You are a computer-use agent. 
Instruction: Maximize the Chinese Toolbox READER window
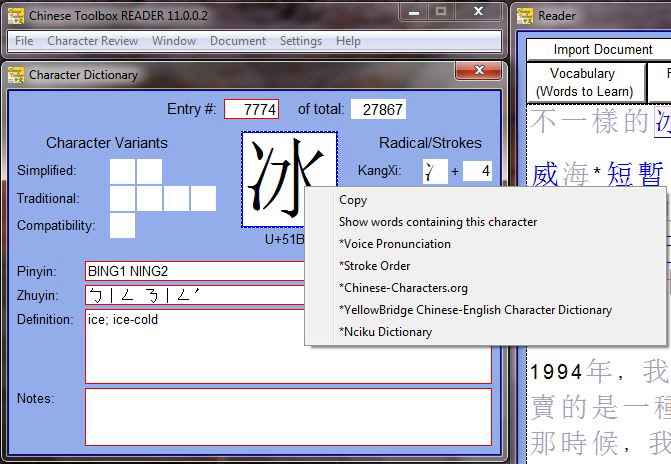pyautogui.click(x=441, y=12)
